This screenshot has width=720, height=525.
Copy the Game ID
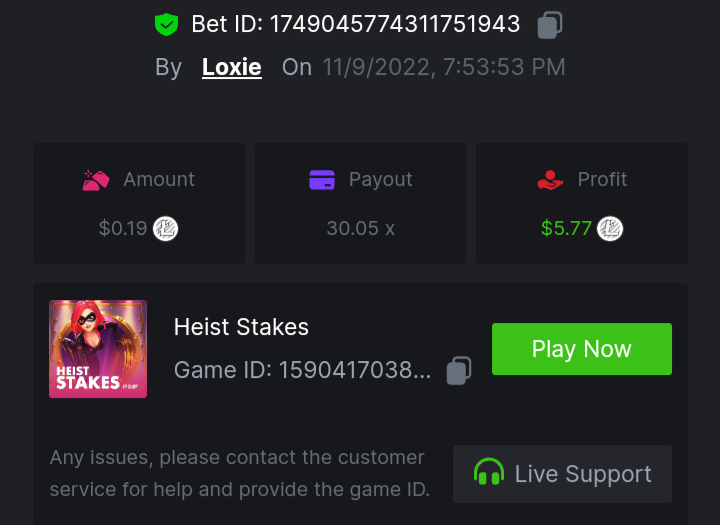click(459, 370)
